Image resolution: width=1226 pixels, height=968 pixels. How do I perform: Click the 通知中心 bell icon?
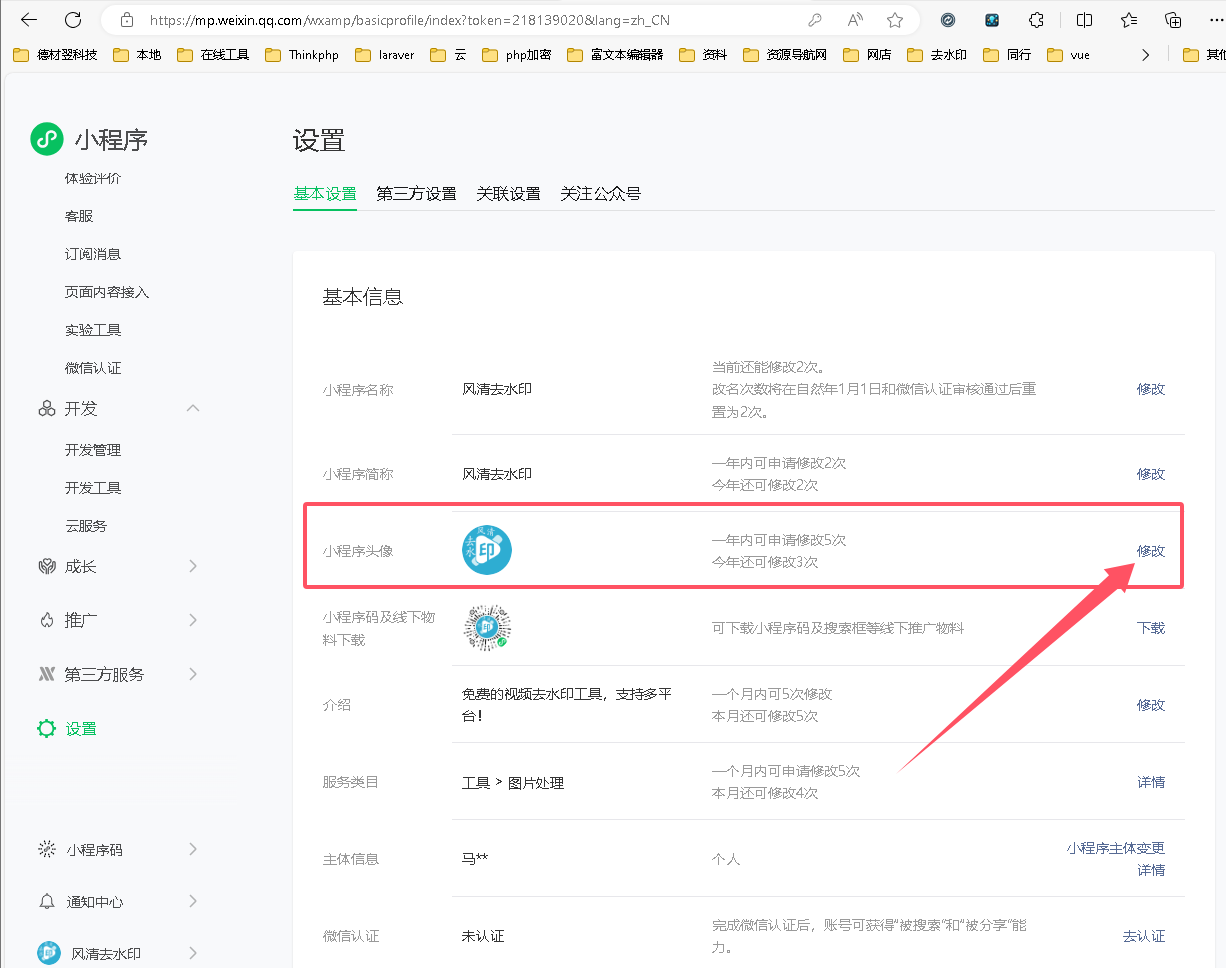pos(46,901)
